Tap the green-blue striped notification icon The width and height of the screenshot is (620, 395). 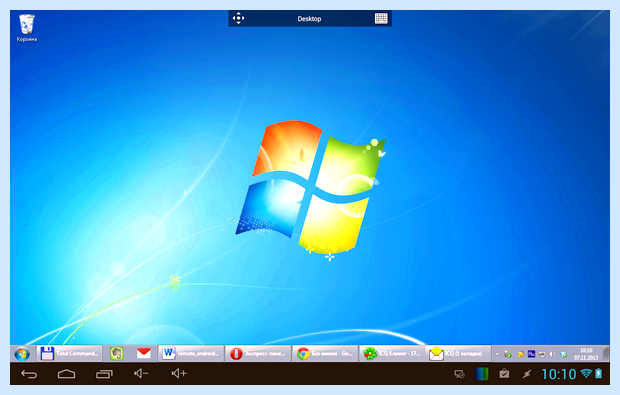(482, 374)
